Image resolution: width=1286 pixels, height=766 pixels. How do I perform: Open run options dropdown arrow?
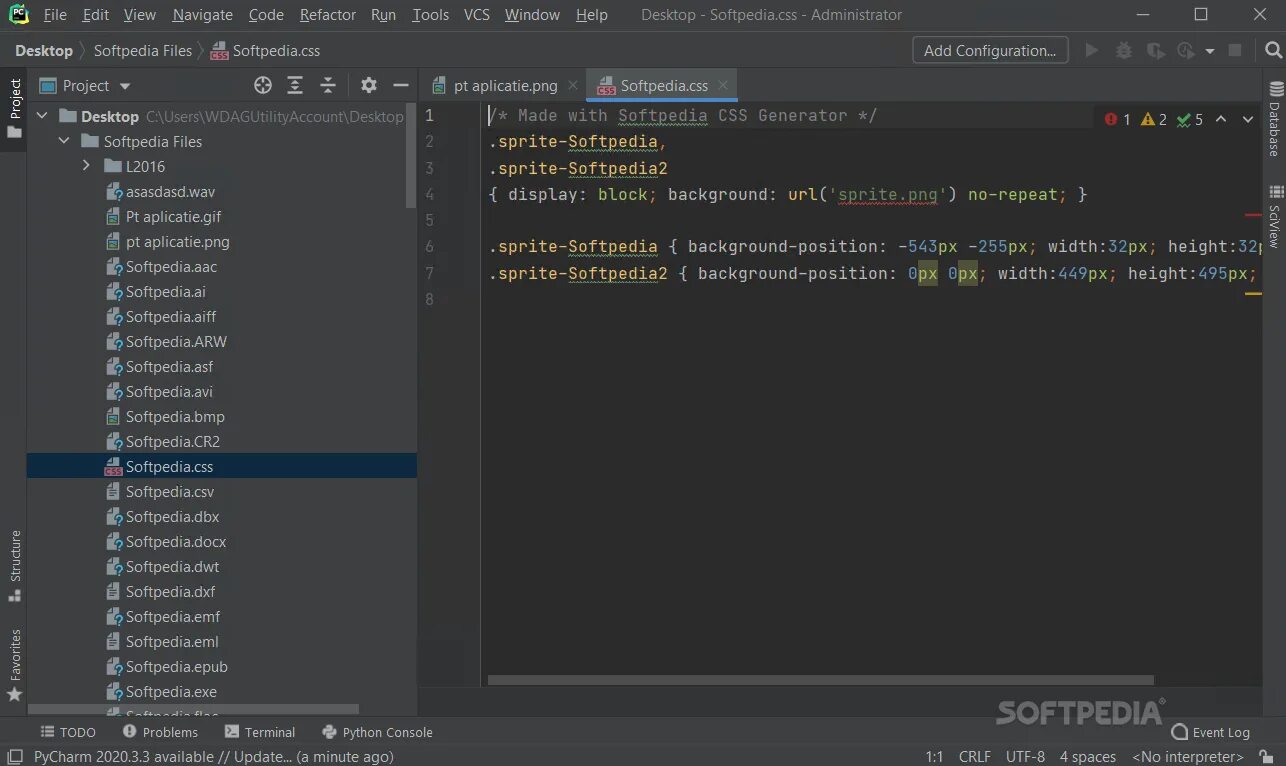[x=1210, y=50]
